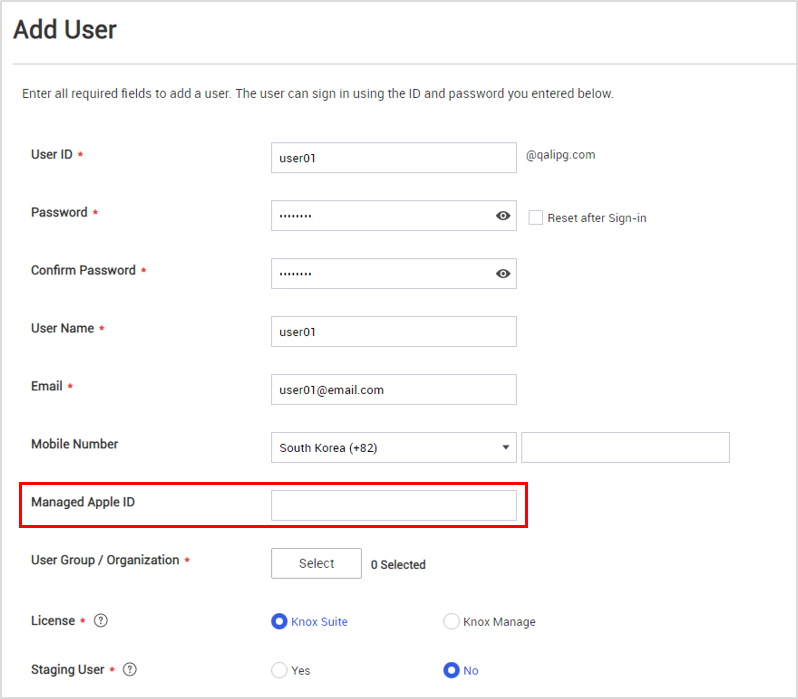Open the South Korea (+82) country dropdown
798x699 pixels.
coord(394,448)
